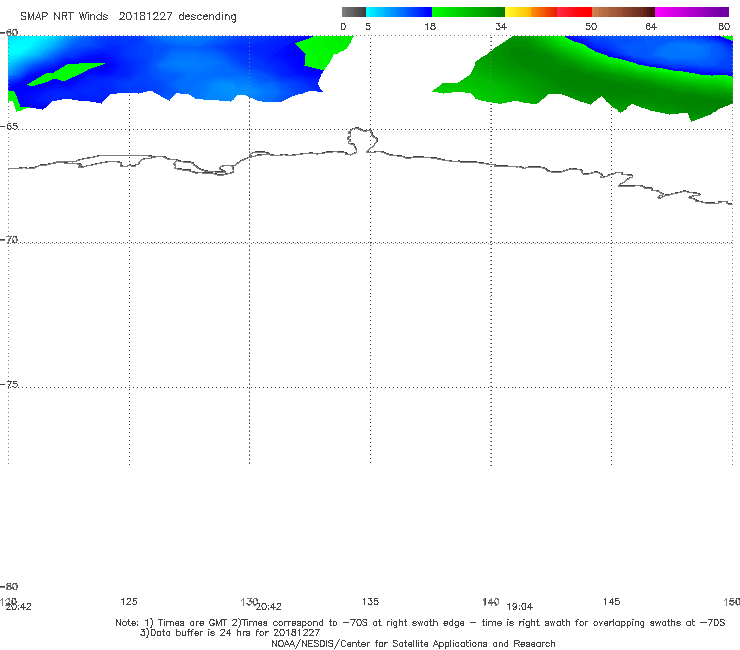
Task: Click the swath time '19:04'
Action: 520,607
